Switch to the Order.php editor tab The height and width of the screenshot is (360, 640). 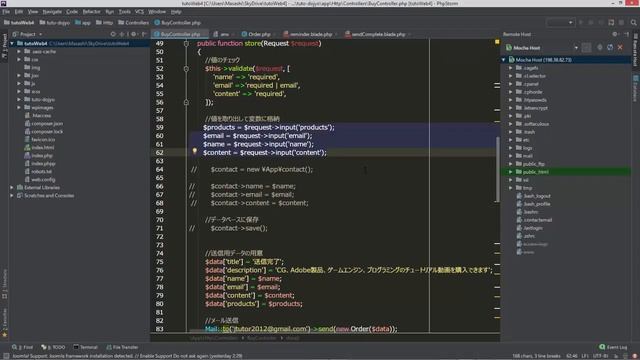pos(259,34)
